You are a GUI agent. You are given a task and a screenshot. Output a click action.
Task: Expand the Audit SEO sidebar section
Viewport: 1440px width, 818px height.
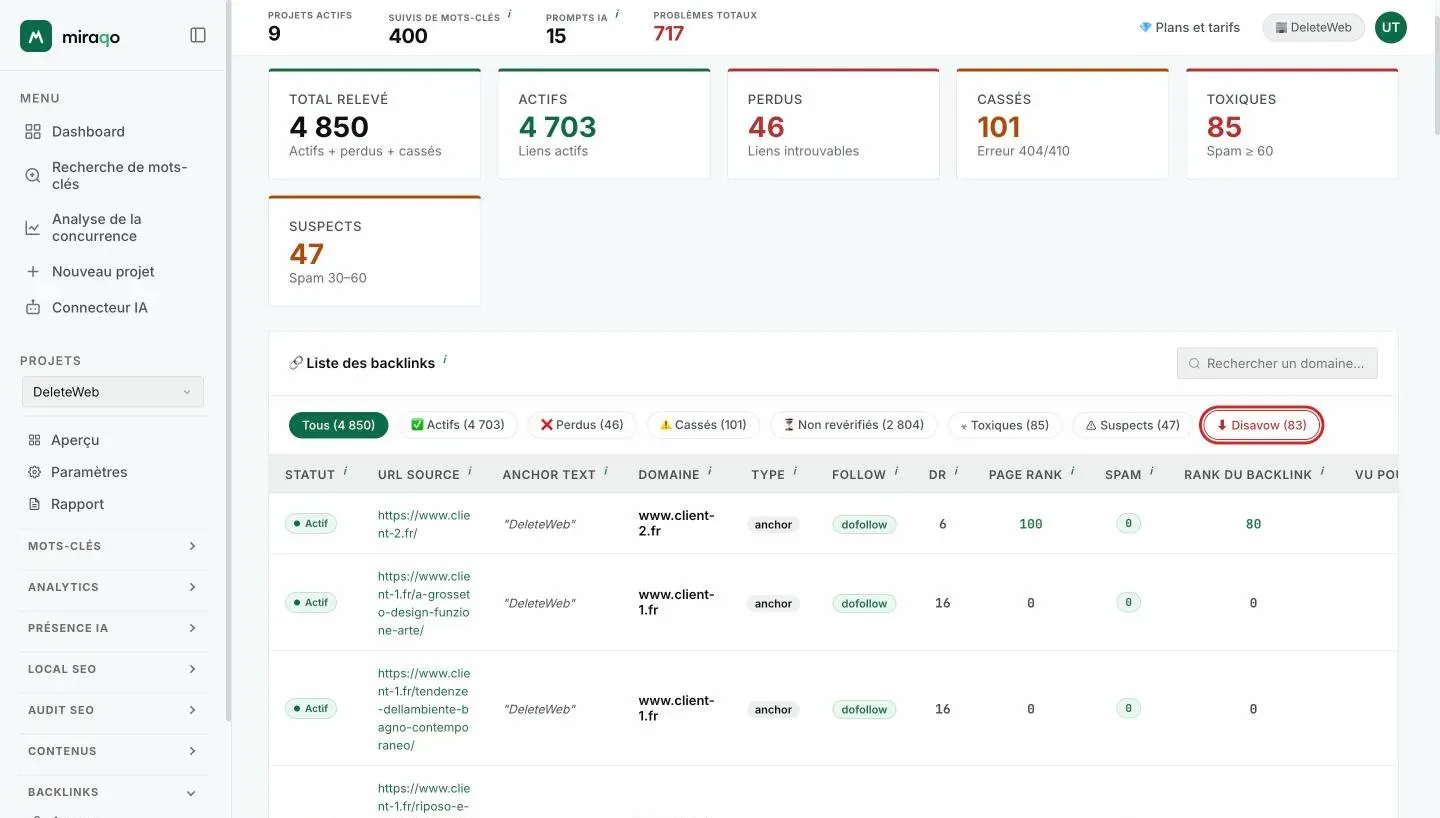(x=113, y=710)
